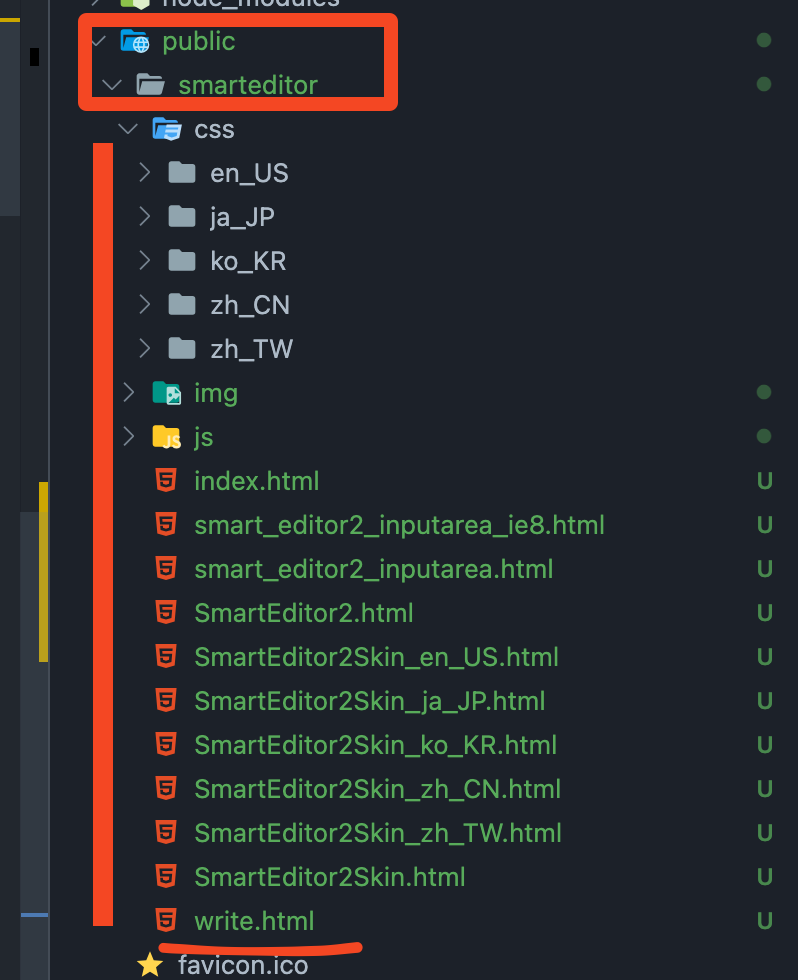This screenshot has height=980, width=798.
Task: Select the ja_JP folder label
Action: point(242,218)
